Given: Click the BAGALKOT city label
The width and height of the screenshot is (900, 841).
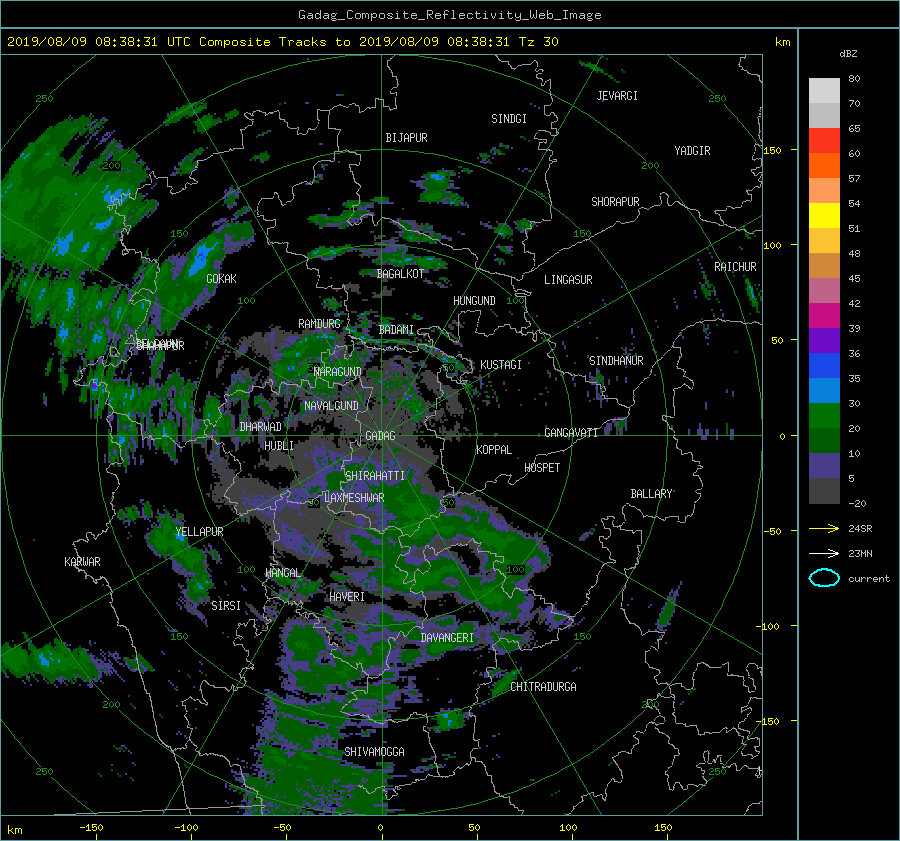Looking at the screenshot, I should coord(400,274).
